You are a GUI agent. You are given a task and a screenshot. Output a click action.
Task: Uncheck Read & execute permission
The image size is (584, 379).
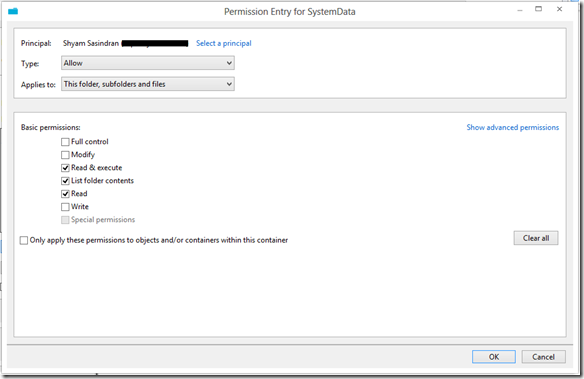pyautogui.click(x=65, y=168)
